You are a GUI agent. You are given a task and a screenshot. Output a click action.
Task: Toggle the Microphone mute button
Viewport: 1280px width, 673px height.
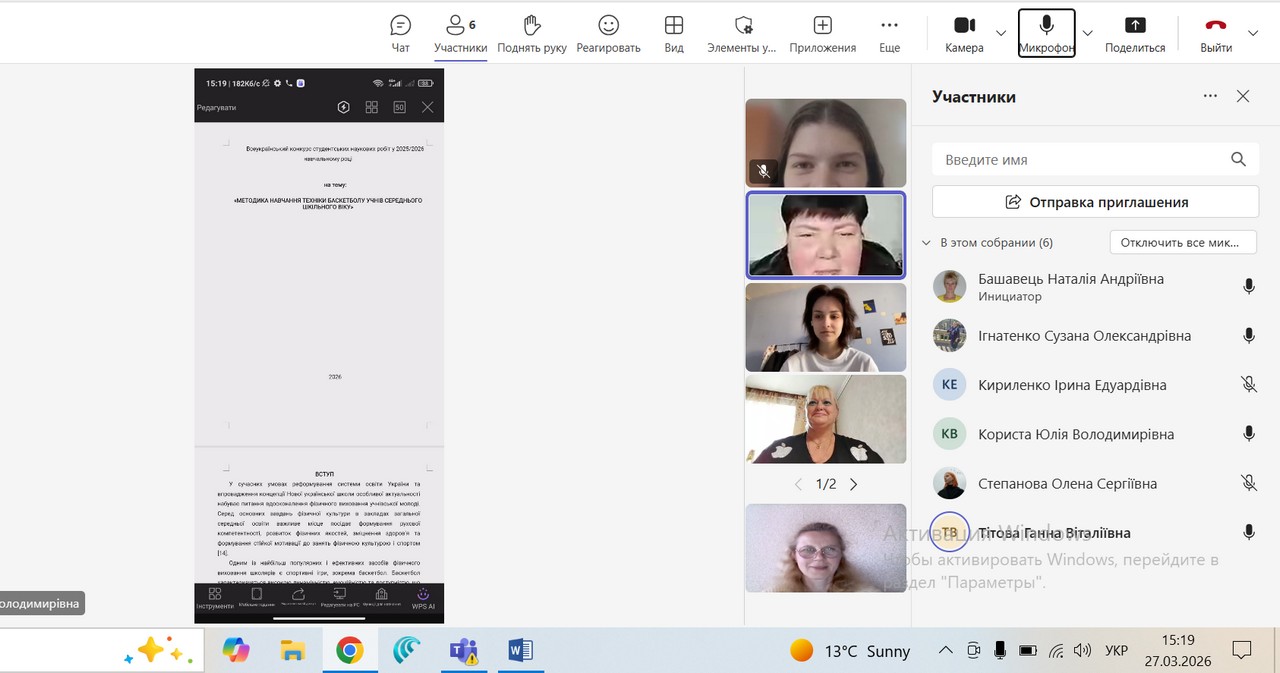[x=1046, y=33]
